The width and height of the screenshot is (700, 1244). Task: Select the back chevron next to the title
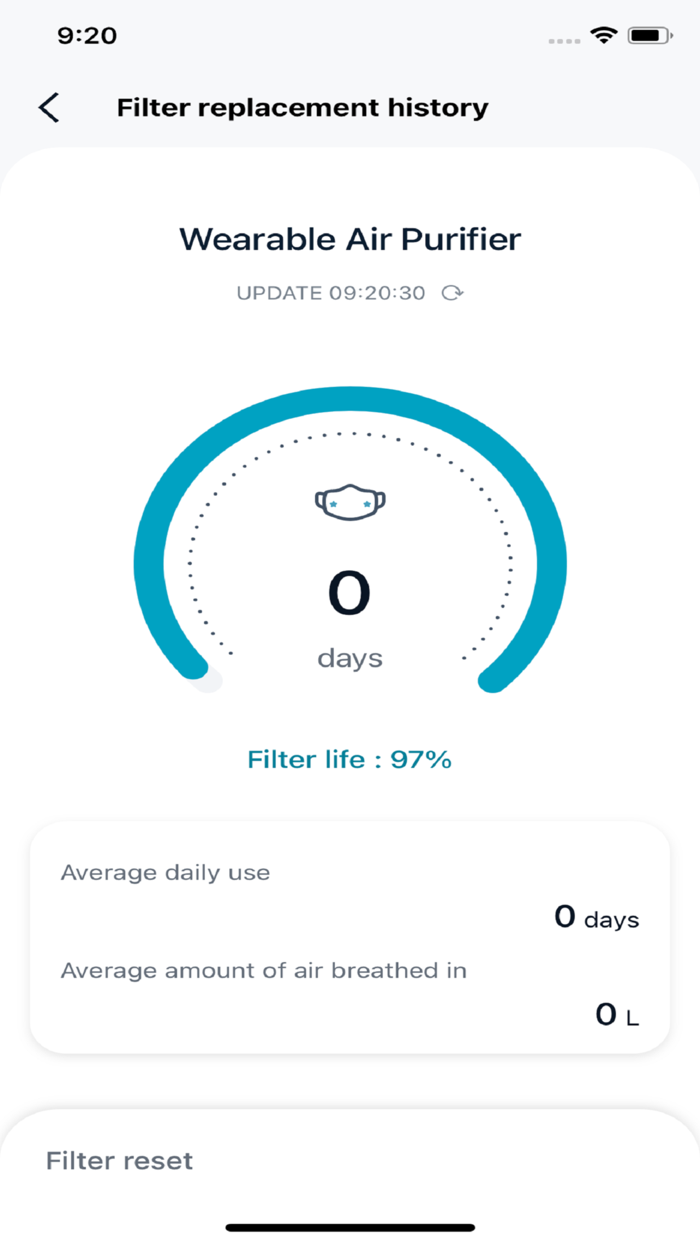click(x=48, y=107)
